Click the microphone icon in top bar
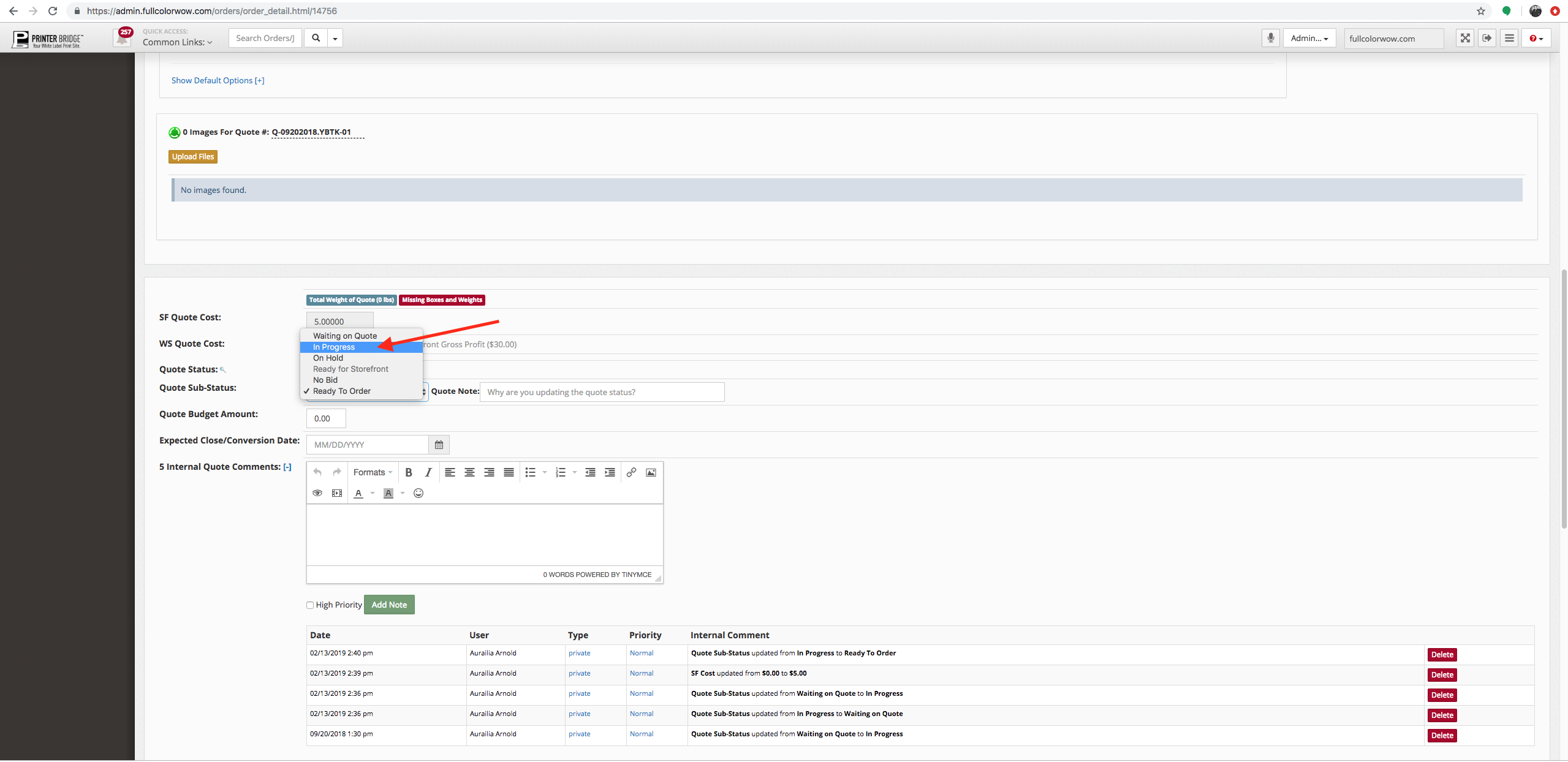1568x762 pixels. [1270, 38]
